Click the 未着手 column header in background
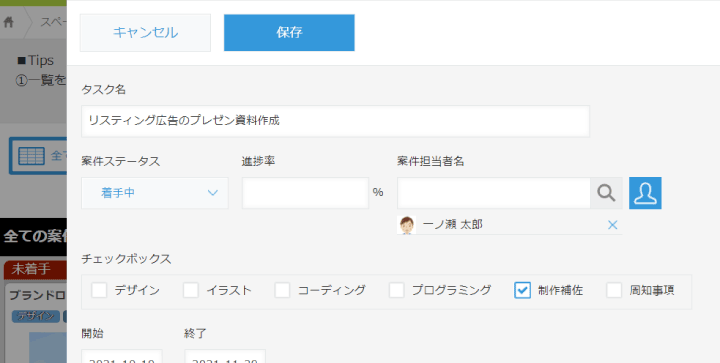 coord(35,269)
